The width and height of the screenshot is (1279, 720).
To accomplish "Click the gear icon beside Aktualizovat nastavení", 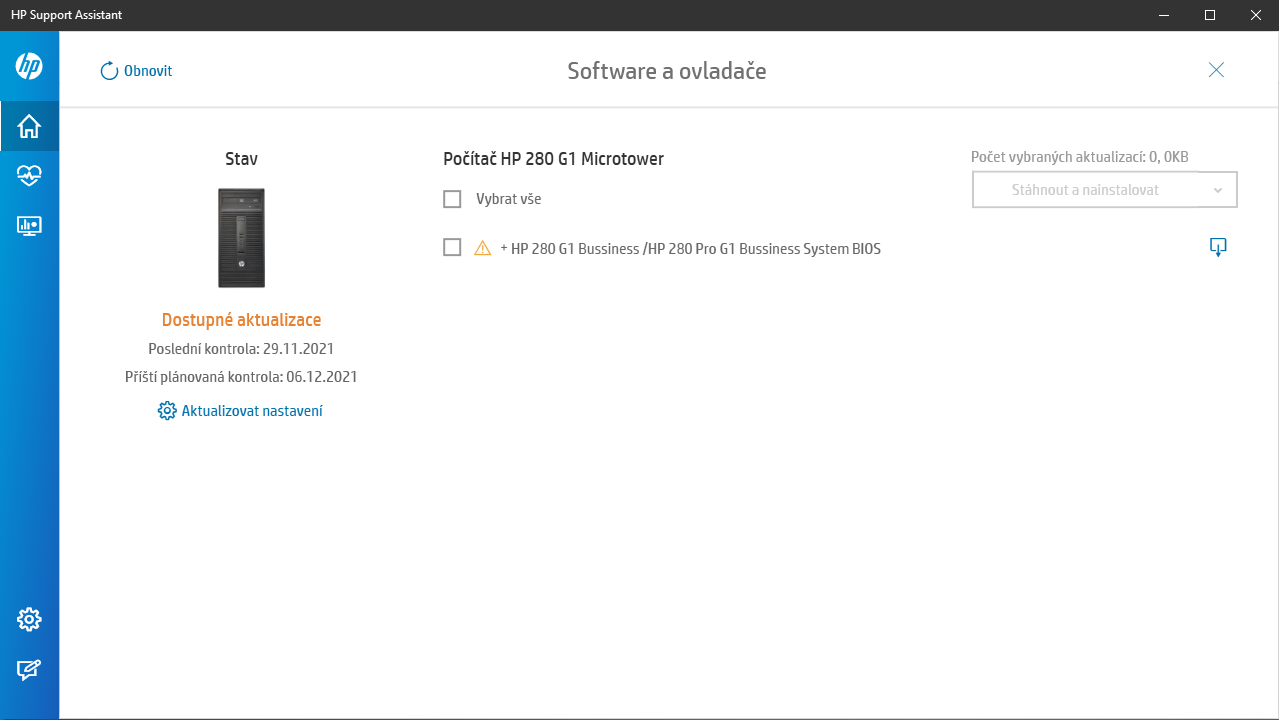I will 167,411.
